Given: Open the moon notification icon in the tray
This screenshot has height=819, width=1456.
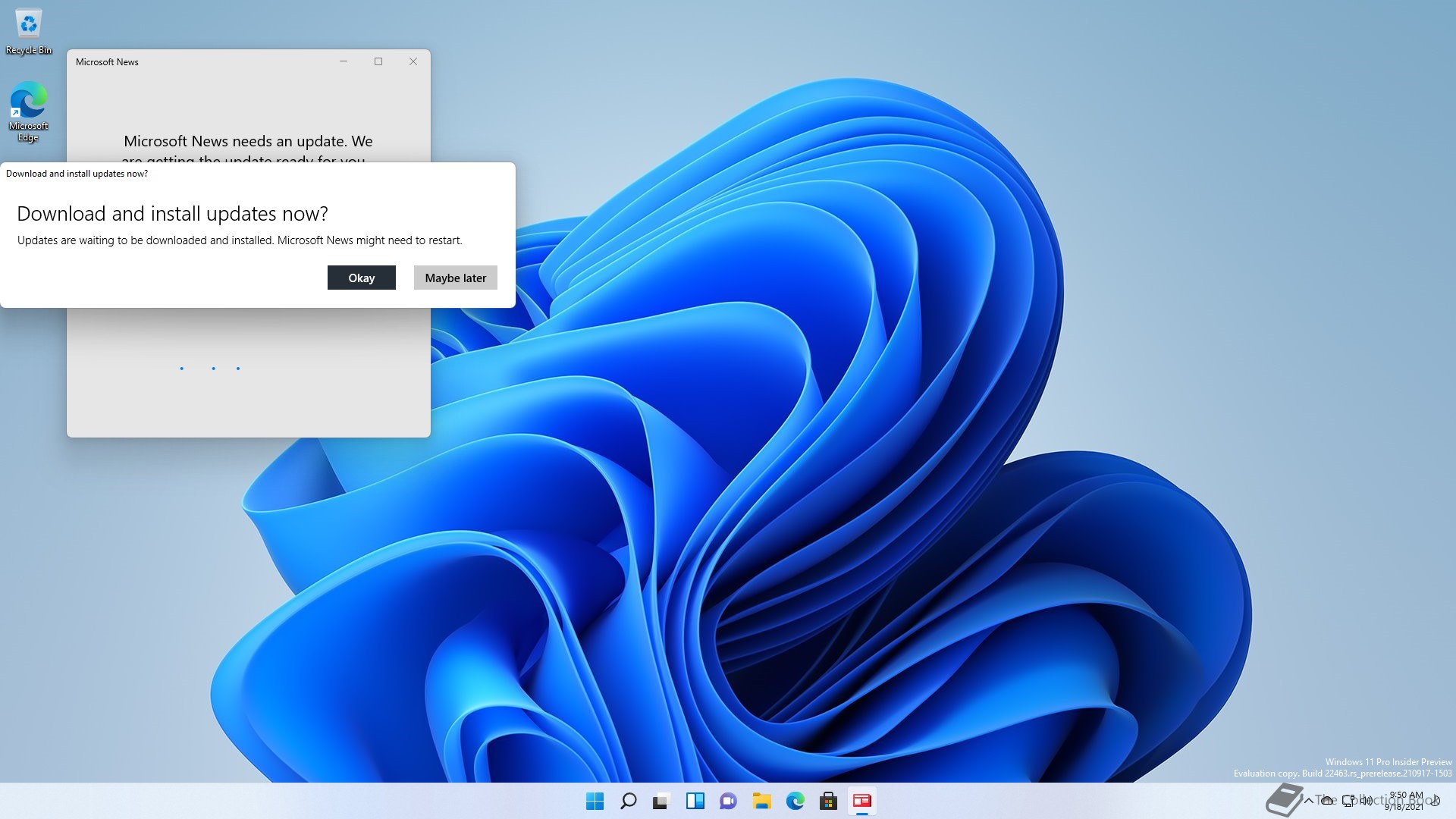Looking at the screenshot, I should point(1435,801).
